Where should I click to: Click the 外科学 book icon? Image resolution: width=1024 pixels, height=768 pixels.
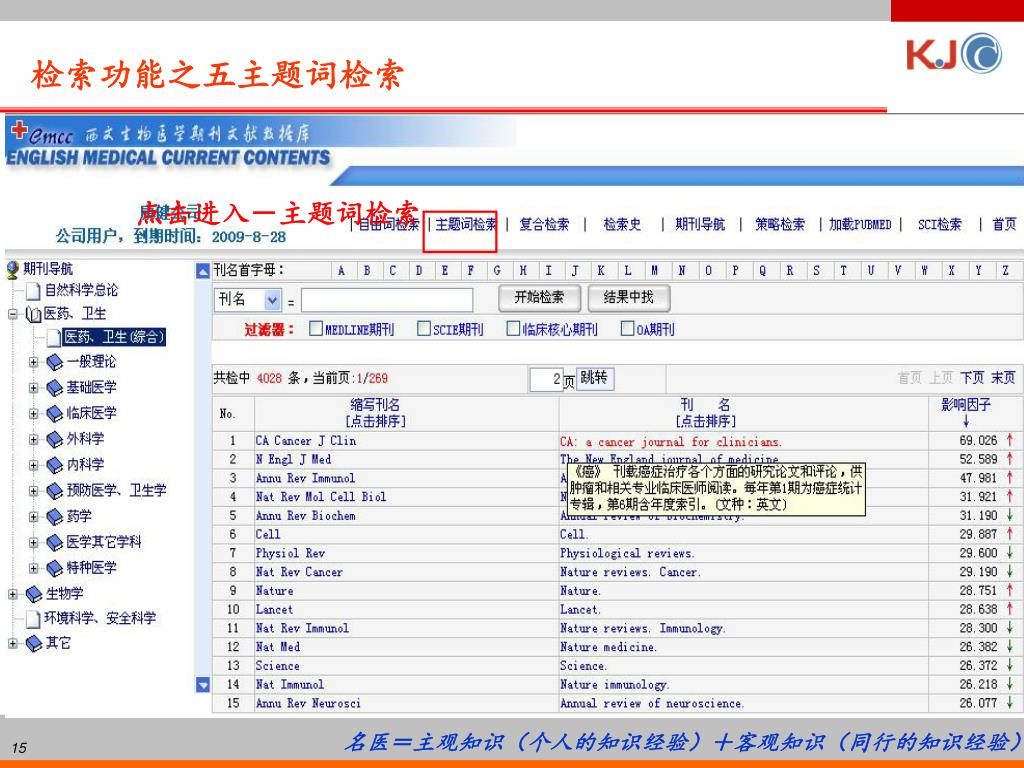point(55,440)
